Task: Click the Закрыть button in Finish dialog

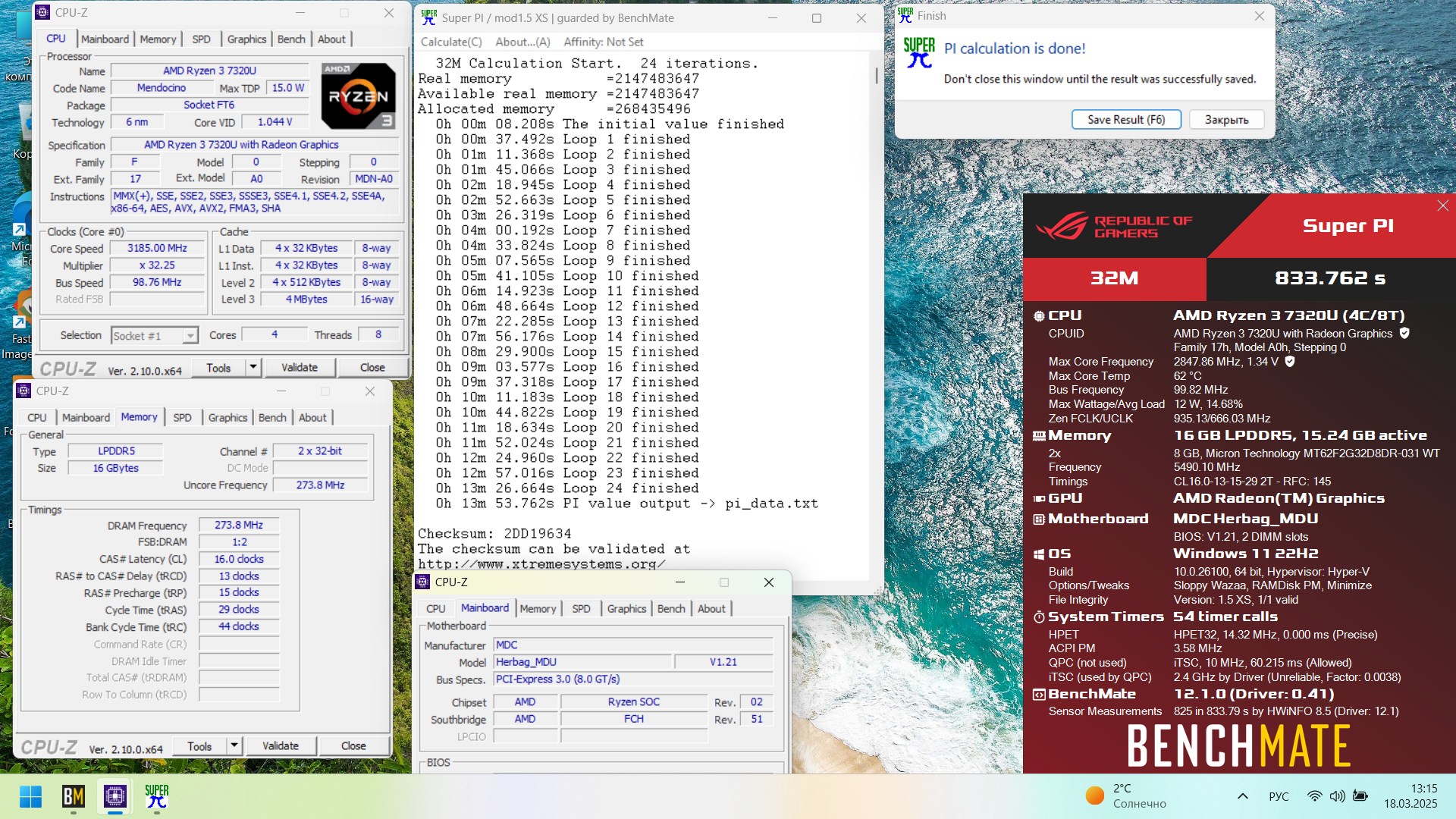Action: (1226, 120)
